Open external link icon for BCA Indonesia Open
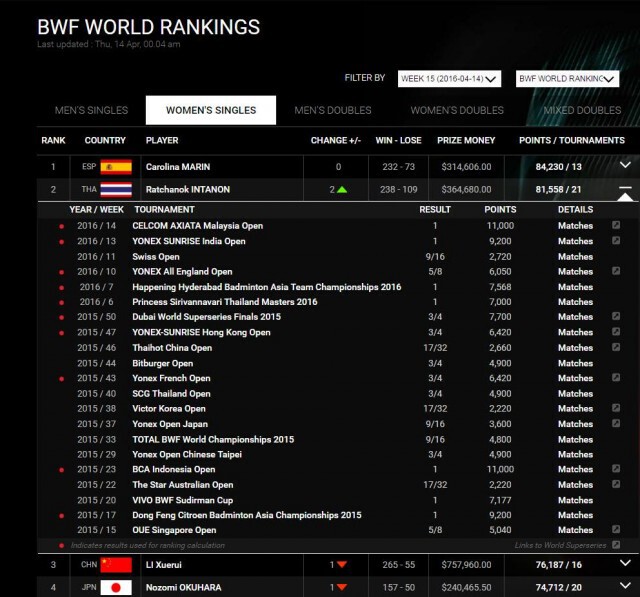The image size is (640, 597). [616, 468]
